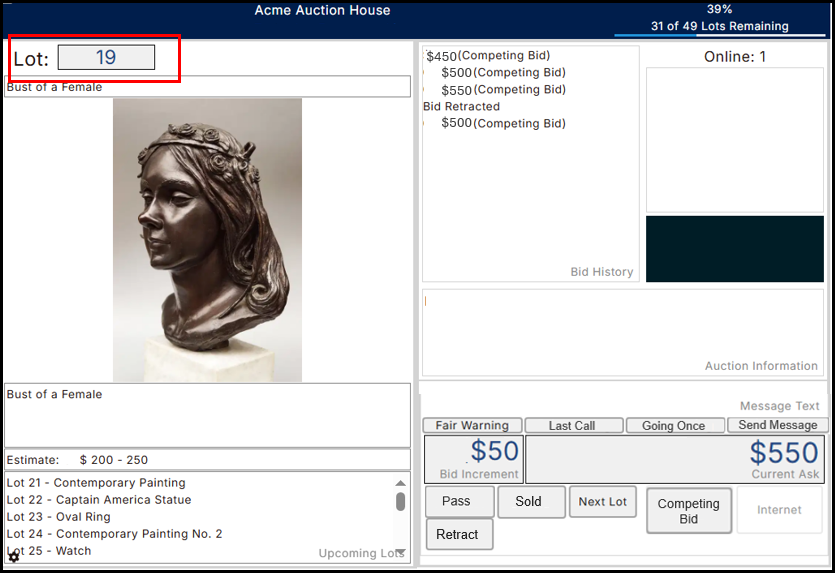
Task: Click the Lot number field showing 19
Action: (106, 57)
